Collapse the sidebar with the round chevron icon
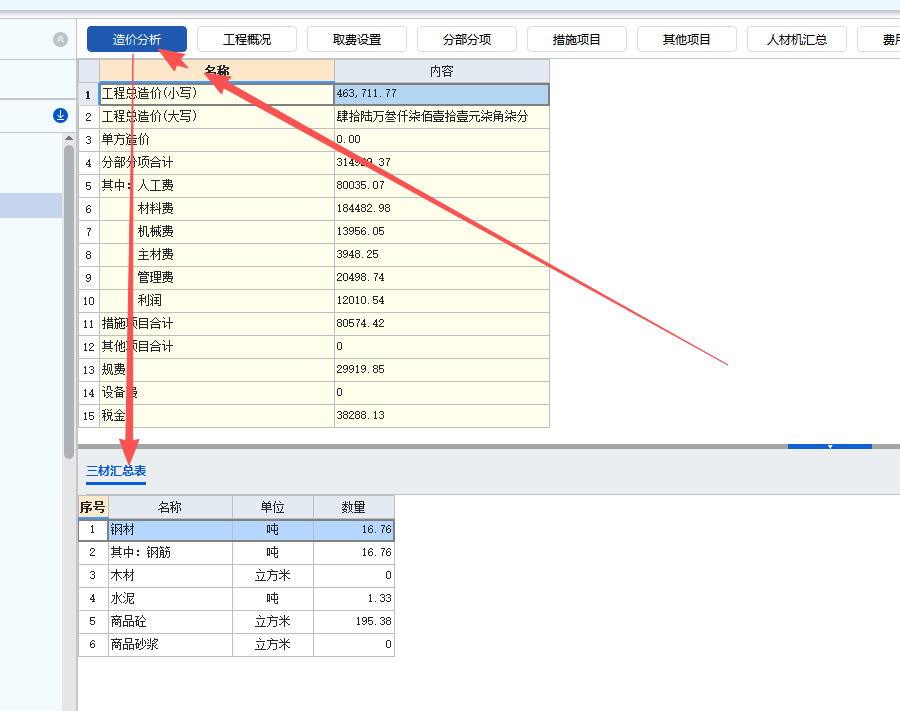The width and height of the screenshot is (900, 711). tap(60, 39)
